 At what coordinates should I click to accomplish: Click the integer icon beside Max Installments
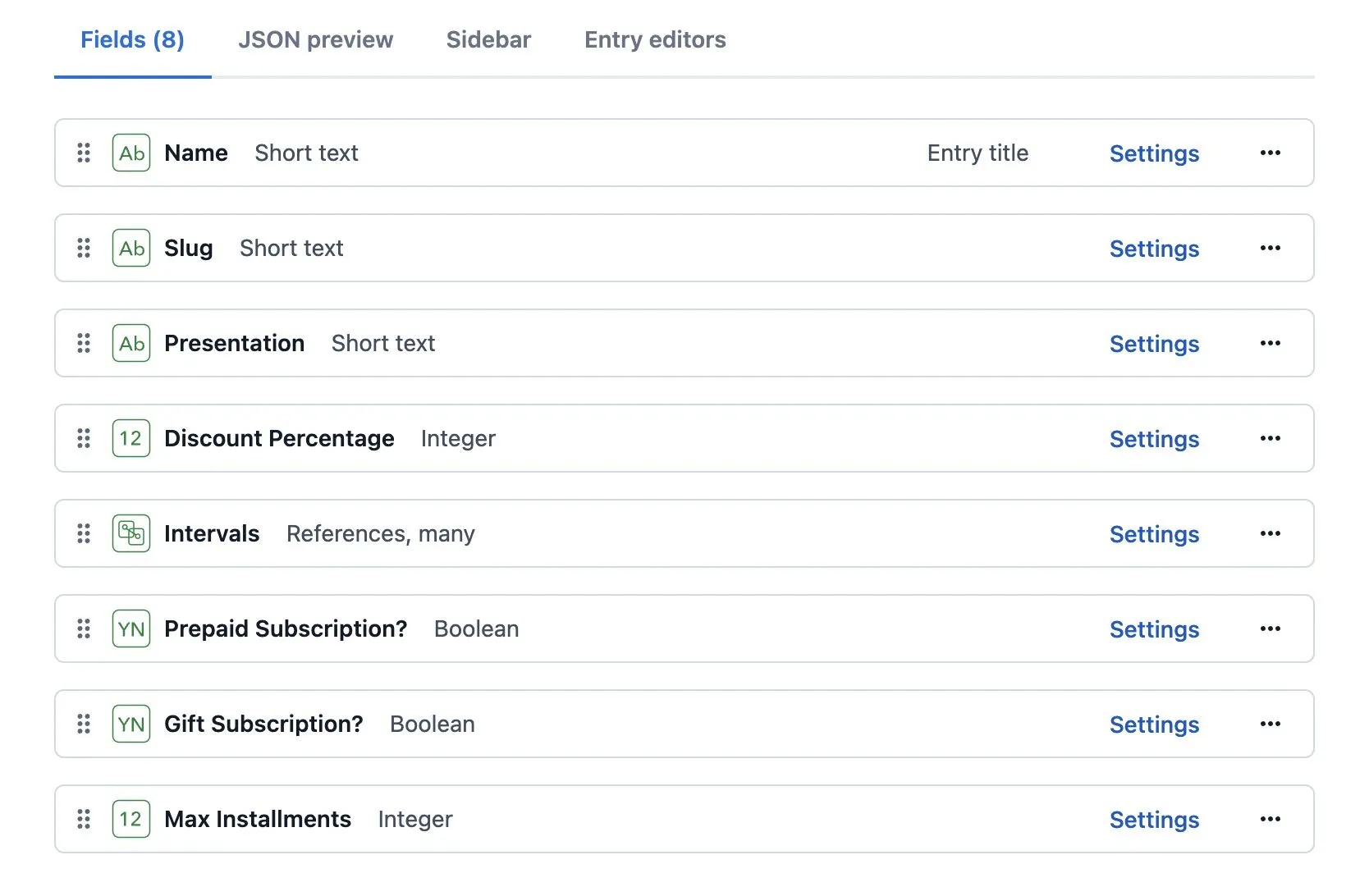(131, 819)
